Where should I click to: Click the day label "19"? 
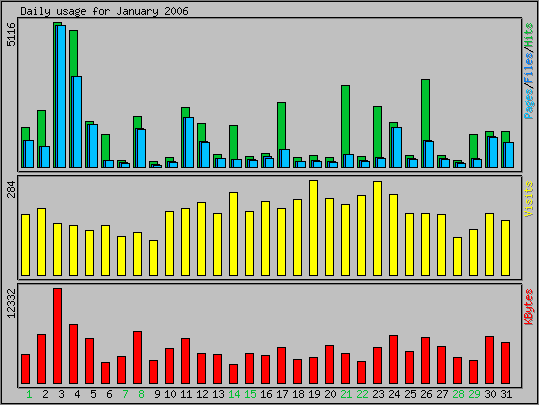[314, 394]
